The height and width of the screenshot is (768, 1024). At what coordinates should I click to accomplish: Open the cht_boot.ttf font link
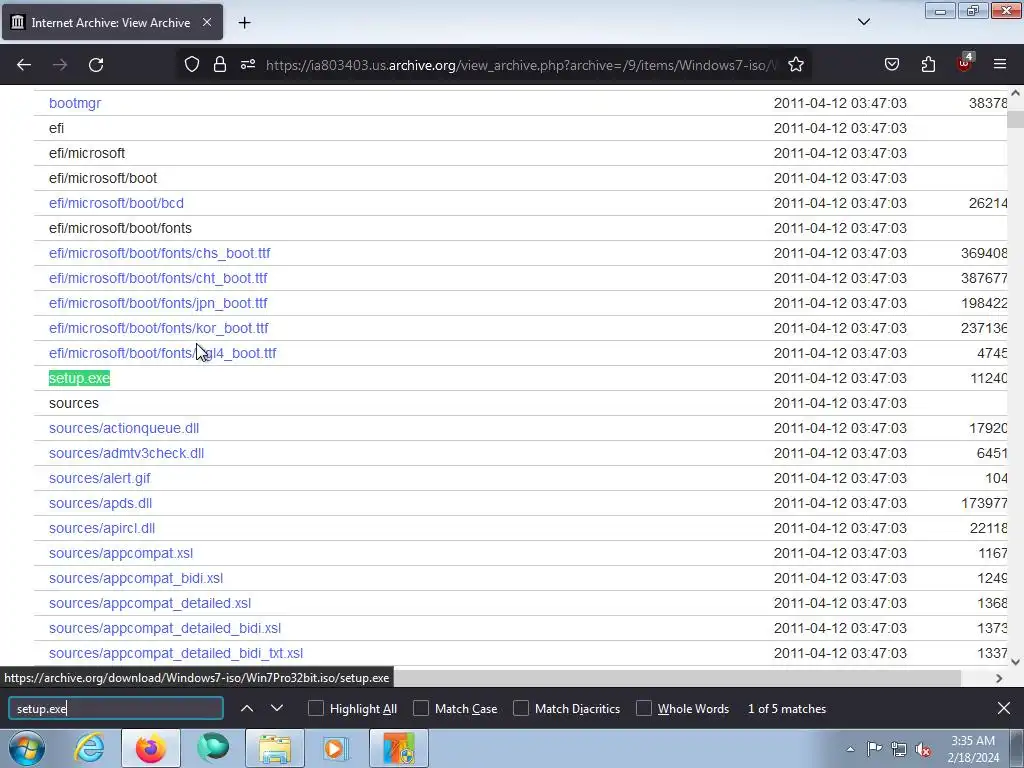(x=158, y=278)
